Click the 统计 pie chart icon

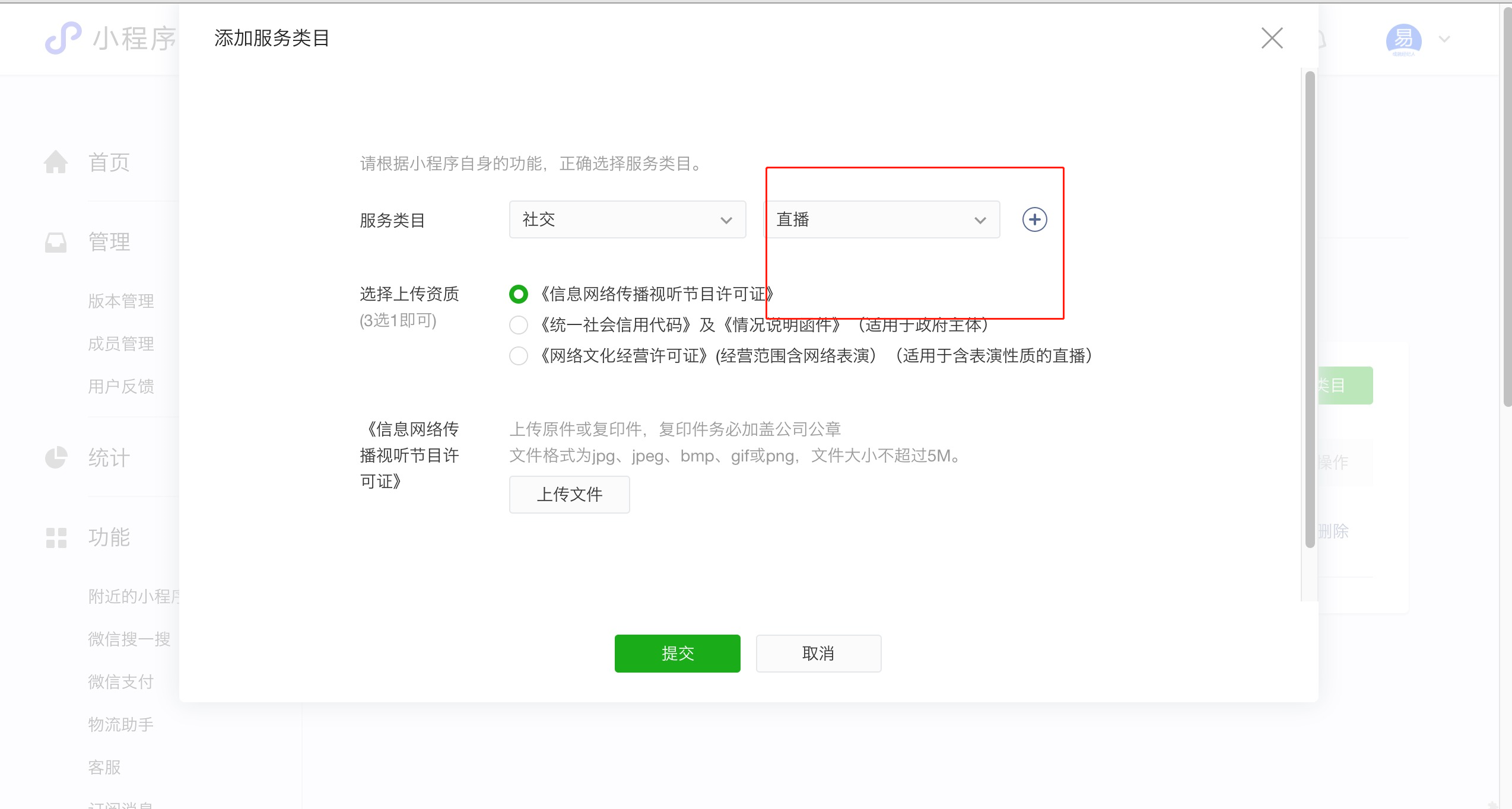56,457
